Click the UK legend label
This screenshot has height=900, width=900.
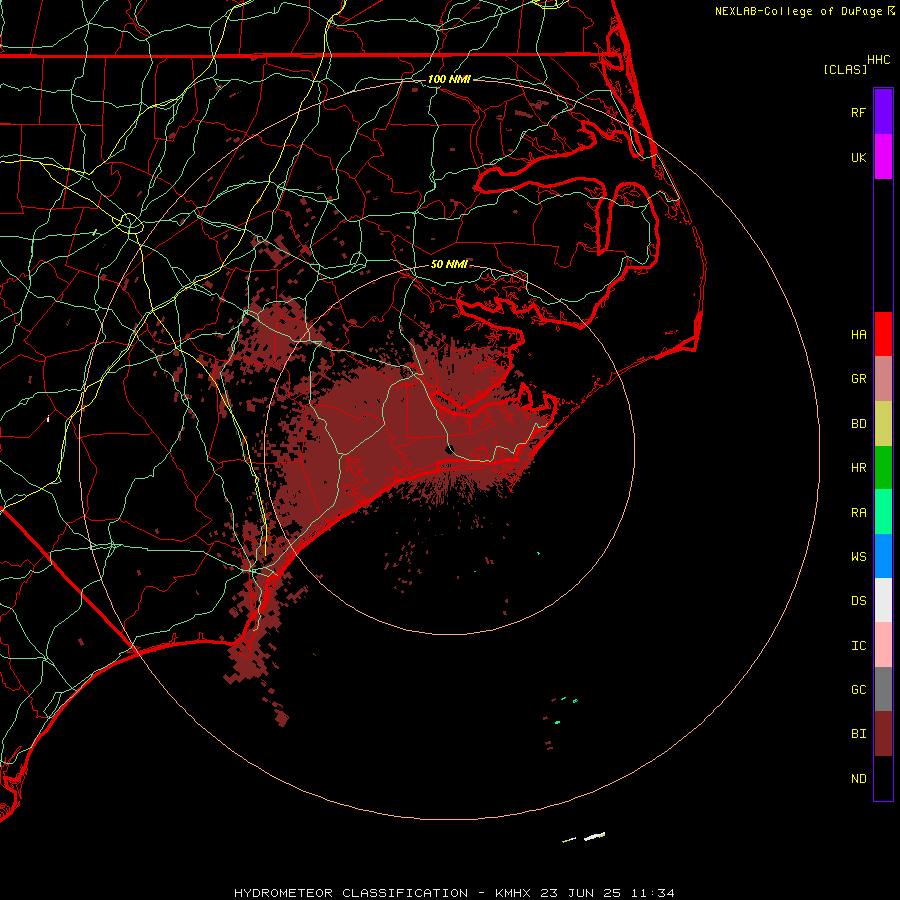coord(858,157)
